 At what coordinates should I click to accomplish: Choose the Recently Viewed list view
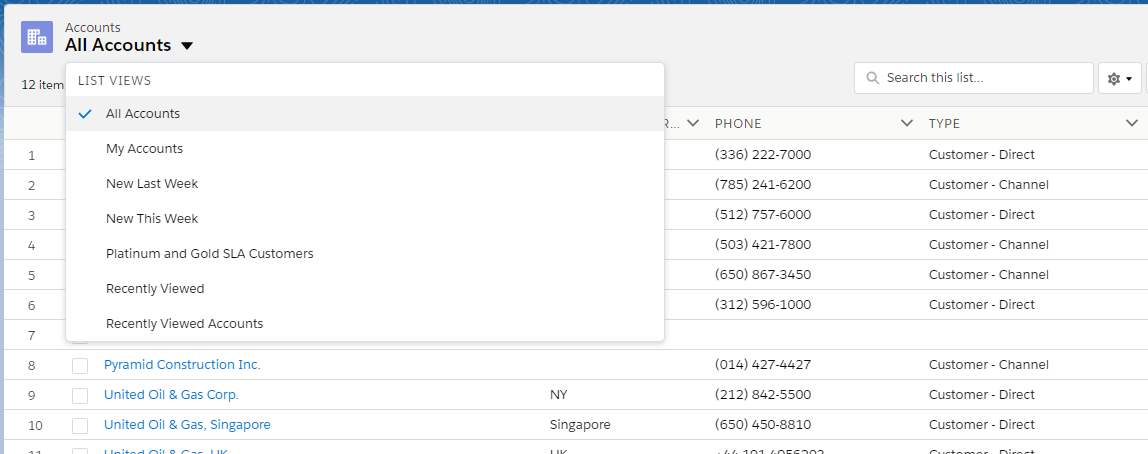click(x=155, y=289)
